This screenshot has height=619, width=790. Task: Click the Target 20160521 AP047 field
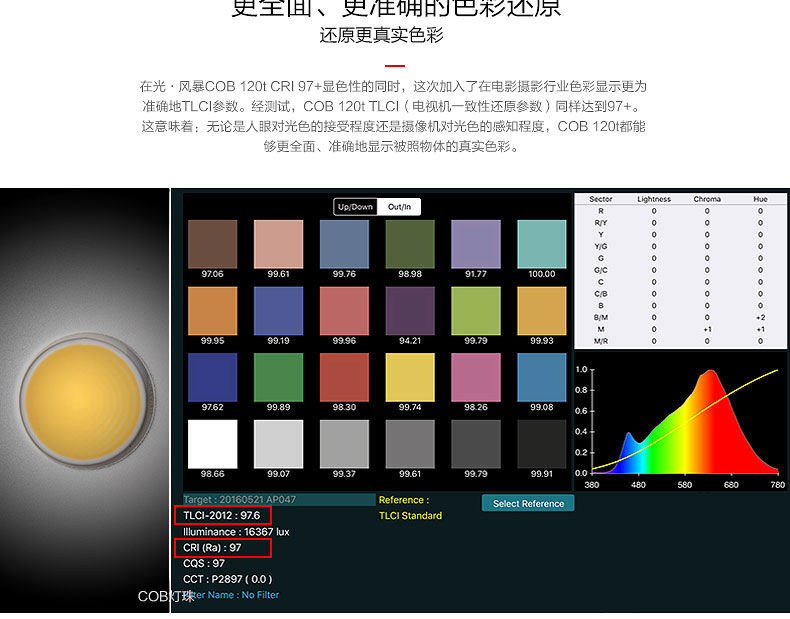click(x=278, y=499)
